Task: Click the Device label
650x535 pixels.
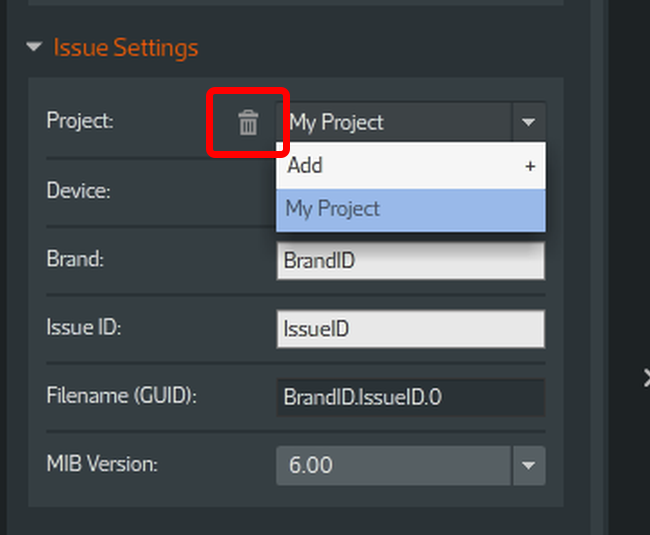Action: 79,191
